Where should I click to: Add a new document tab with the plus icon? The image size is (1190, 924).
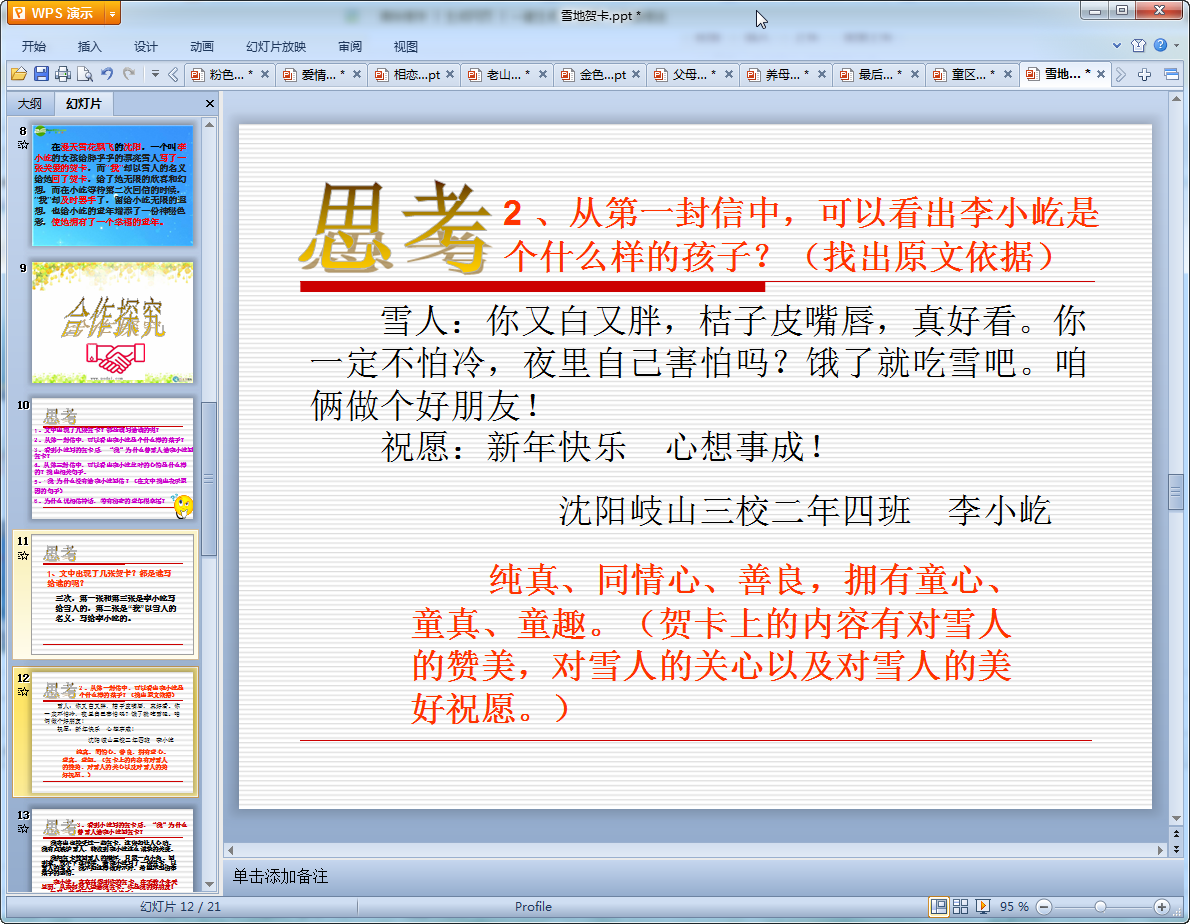tap(1144, 74)
